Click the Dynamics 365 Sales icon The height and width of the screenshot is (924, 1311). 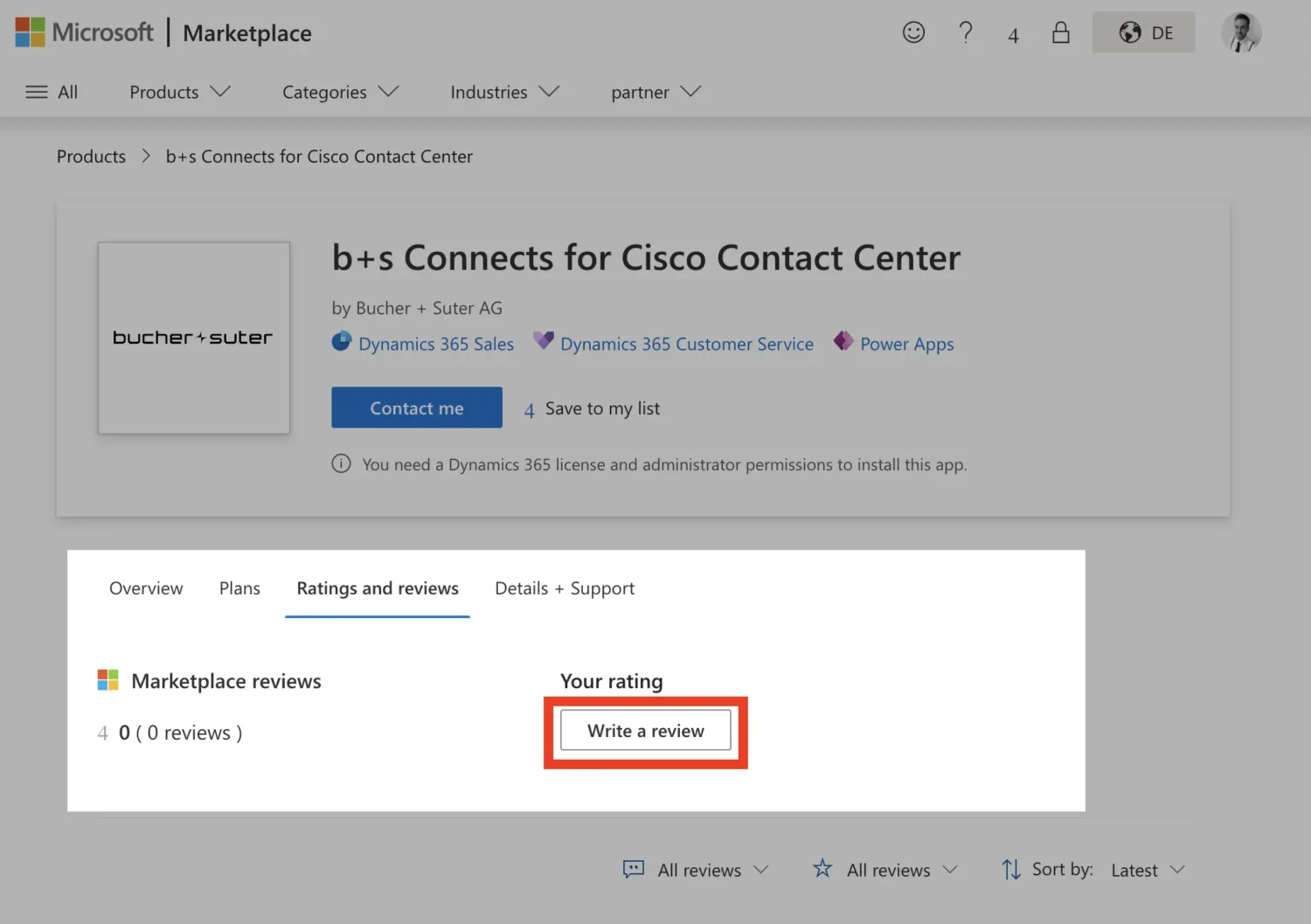341,341
